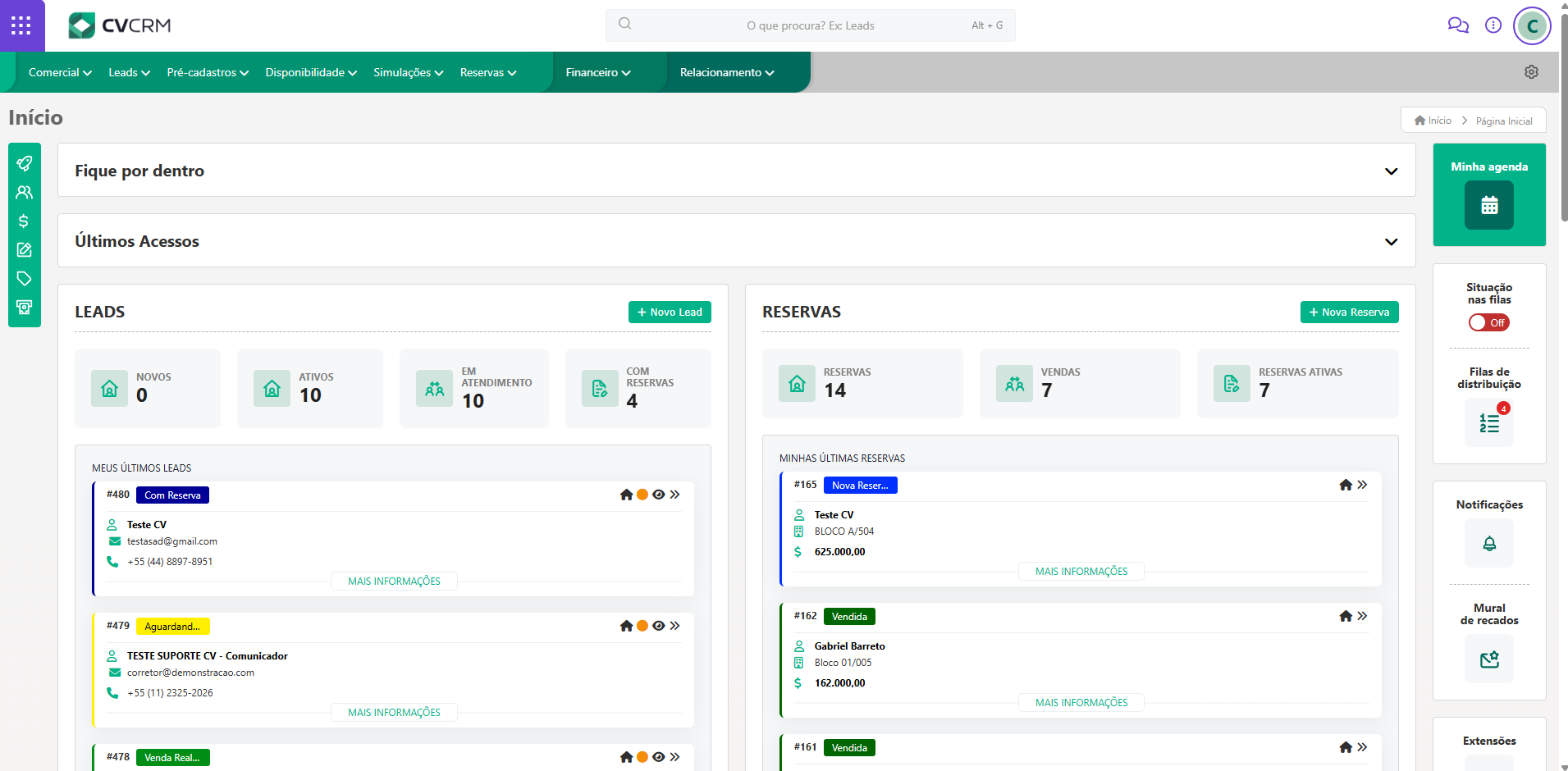The width and height of the screenshot is (1568, 771).
Task: Click eye icon on lead #479
Action: point(658,626)
